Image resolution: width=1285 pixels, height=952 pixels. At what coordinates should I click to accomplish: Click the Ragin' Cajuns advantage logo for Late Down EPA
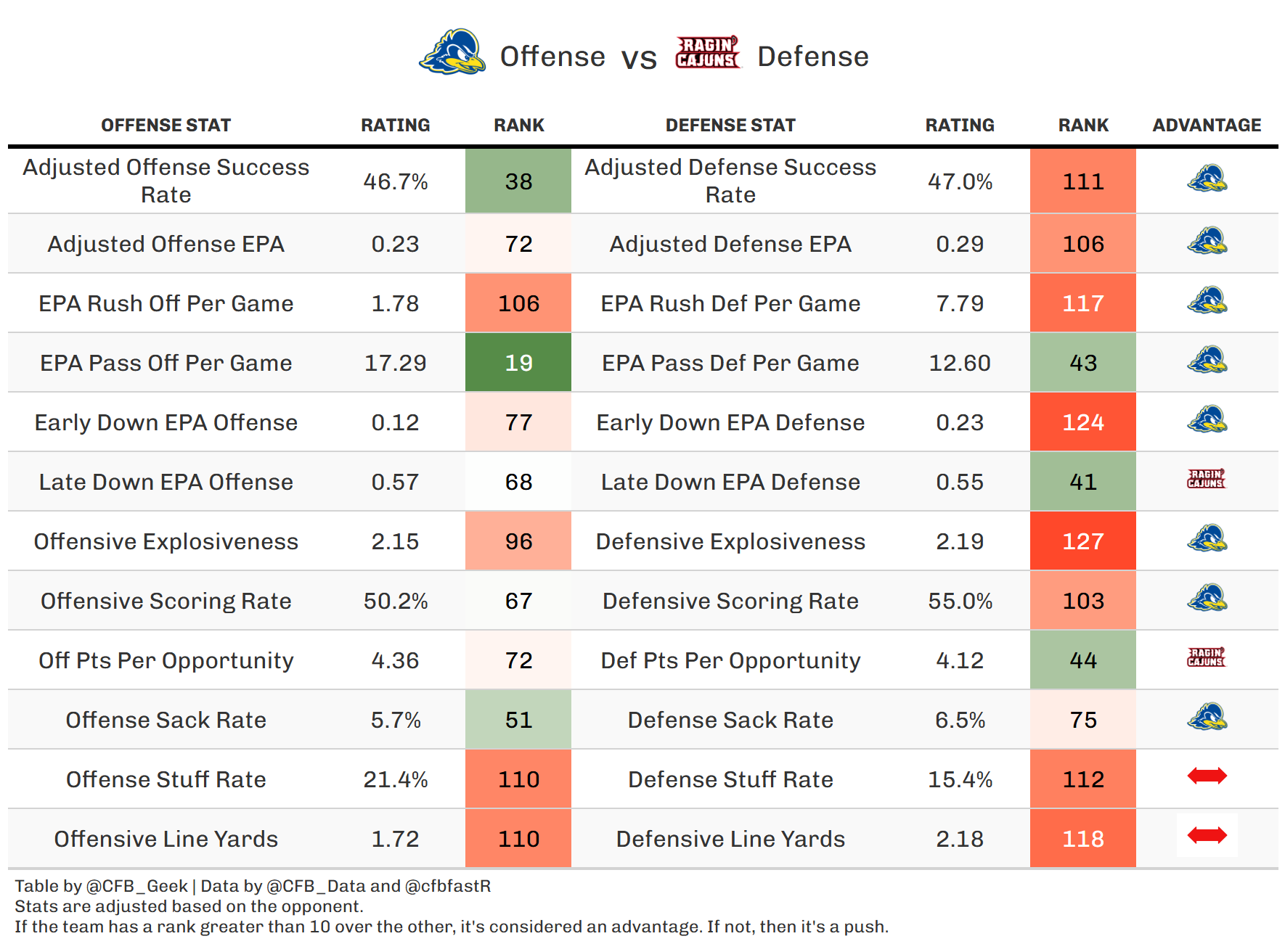click(x=1206, y=479)
